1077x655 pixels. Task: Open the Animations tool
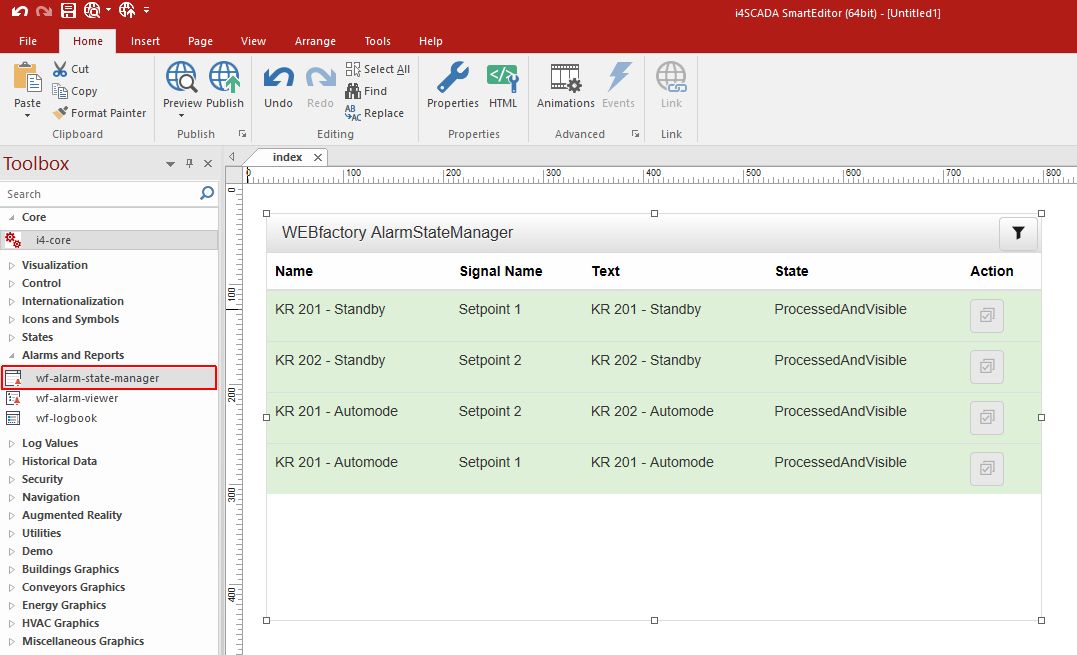pyautogui.click(x=565, y=84)
